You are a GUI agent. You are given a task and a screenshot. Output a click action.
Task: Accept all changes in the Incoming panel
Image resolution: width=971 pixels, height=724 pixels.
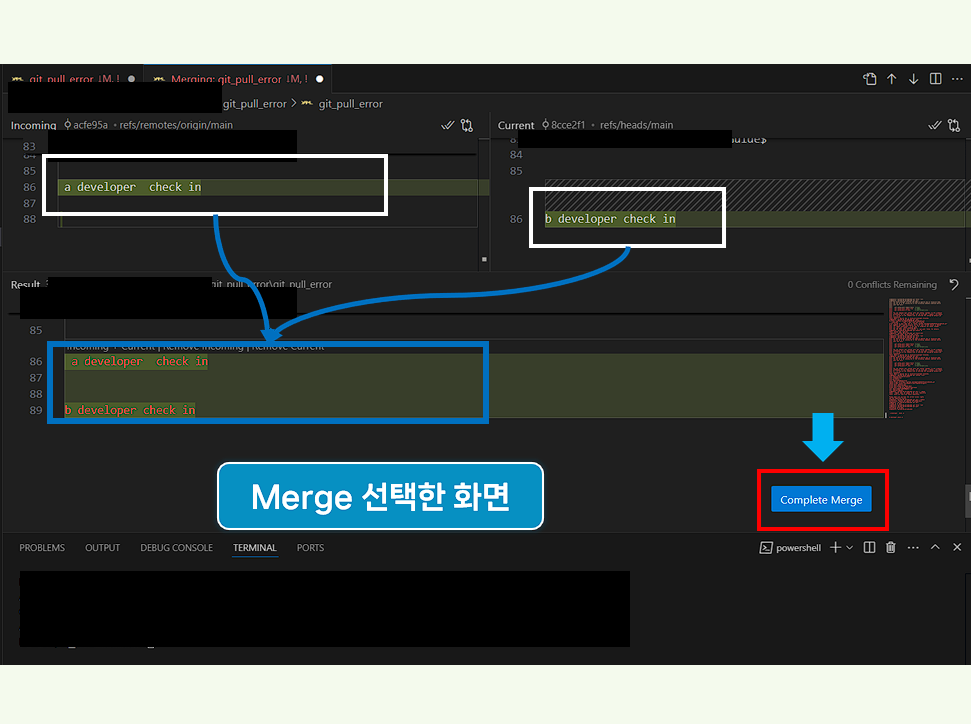[x=448, y=125]
